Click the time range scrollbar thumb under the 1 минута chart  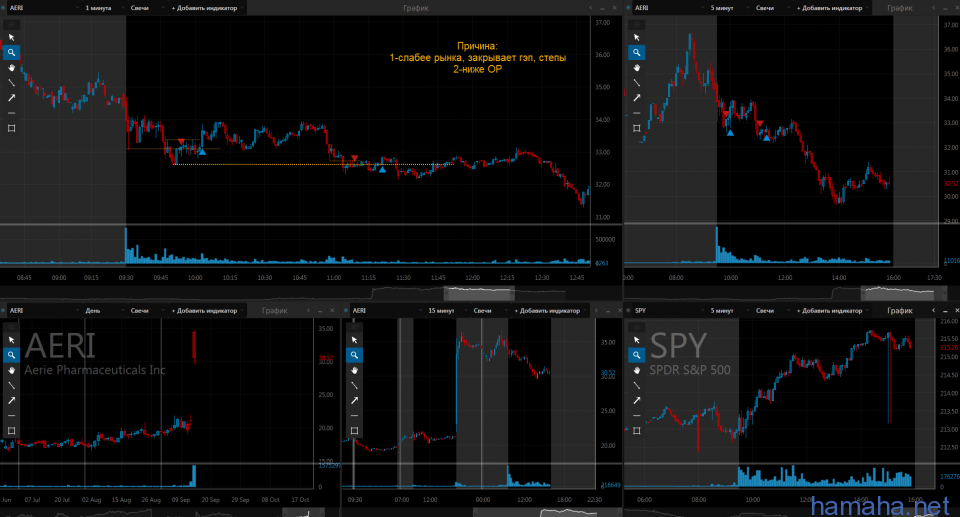click(479, 293)
